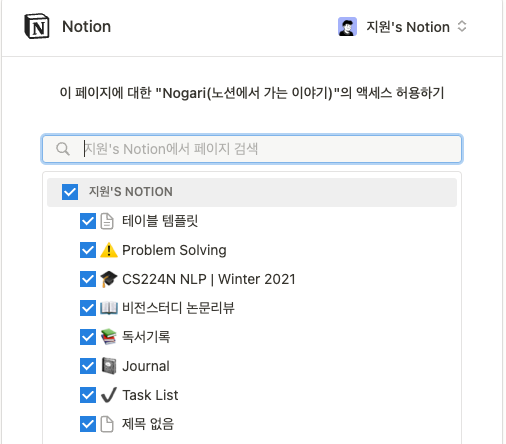Uncheck the Task List checkbox
506x444 pixels.
coord(88,395)
